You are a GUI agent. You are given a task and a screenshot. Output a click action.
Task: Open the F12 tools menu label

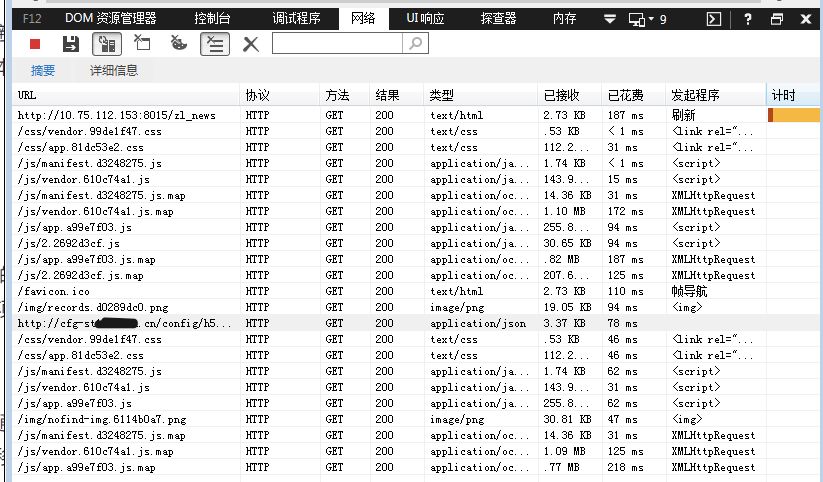click(x=32, y=19)
